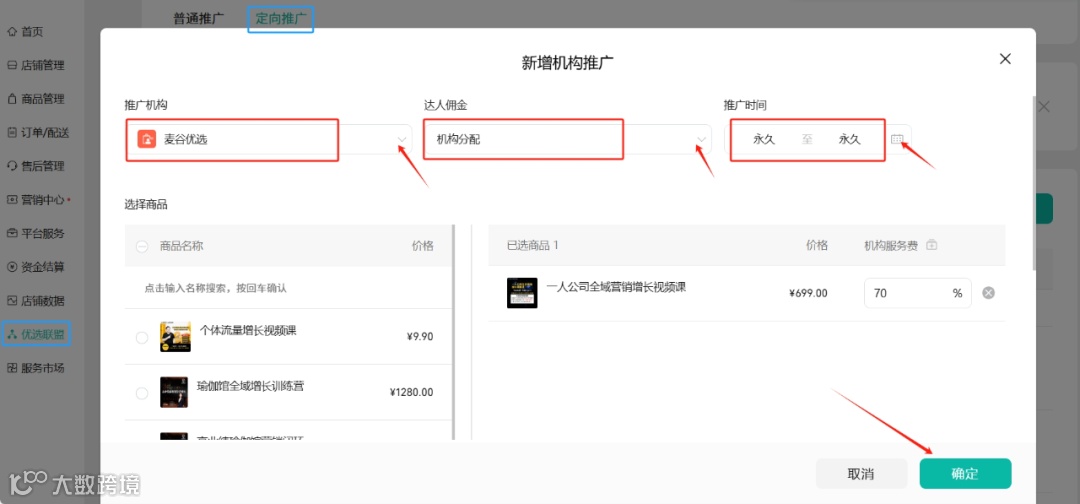Click product name 个体流量增长视频课
This screenshot has width=1080, height=504.
pyautogui.click(x=249, y=330)
